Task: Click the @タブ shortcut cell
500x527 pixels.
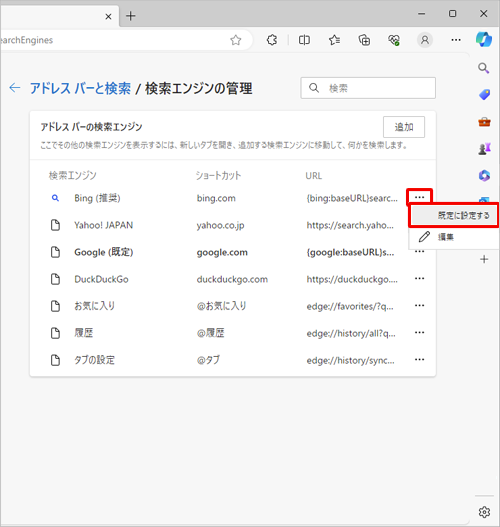Action: pos(208,360)
